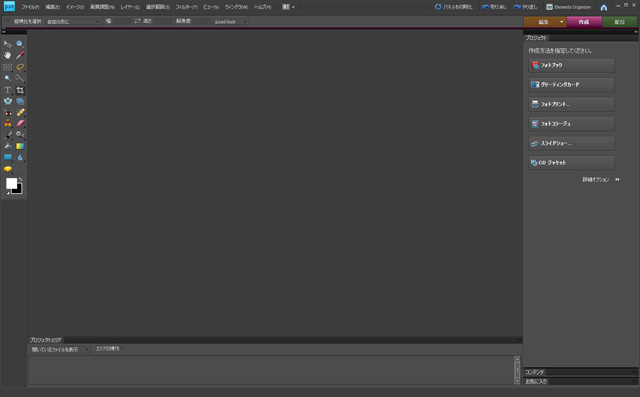Open the フィルター (Filter) menu
This screenshot has height=397, width=640.
(x=187, y=7)
